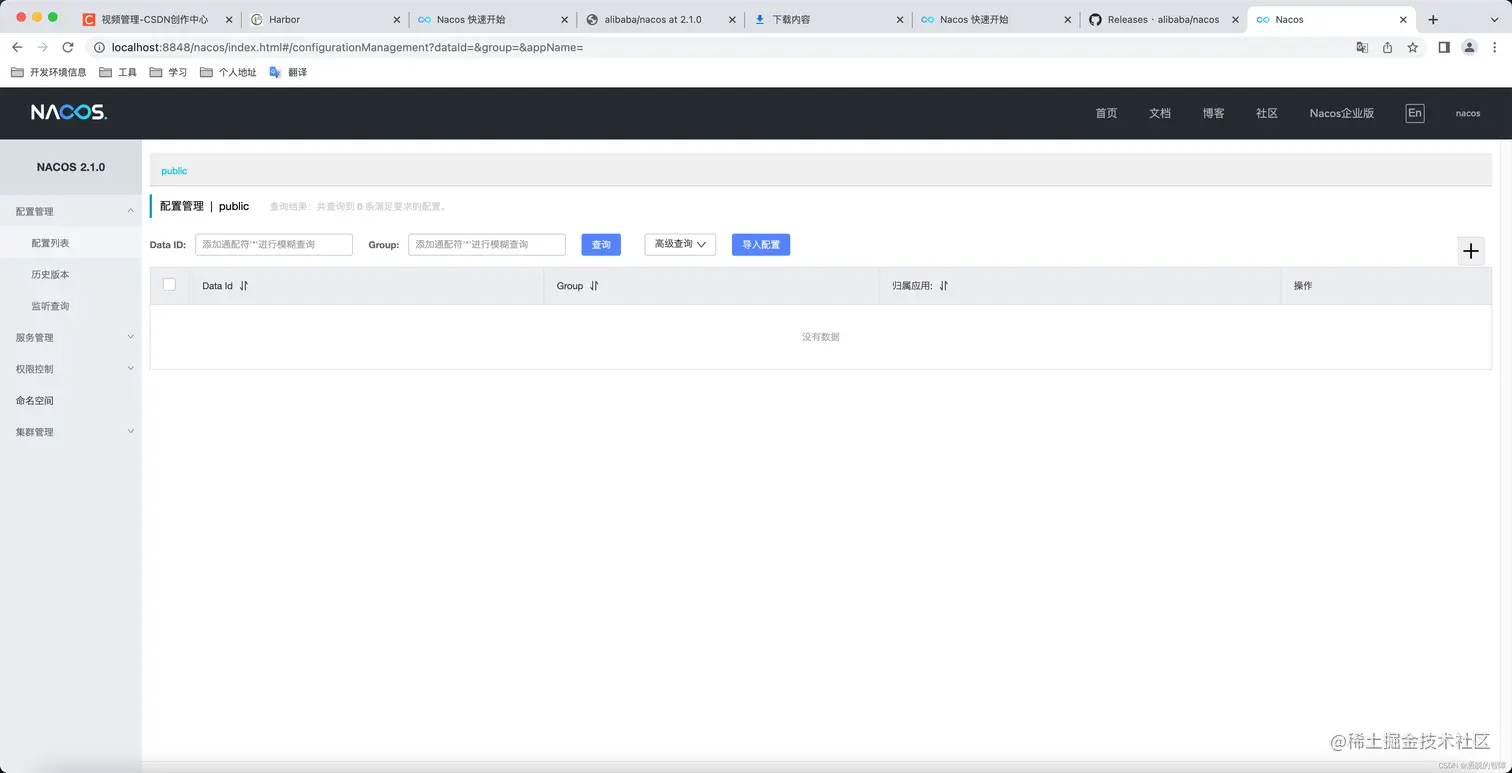The width and height of the screenshot is (1512, 773).
Task: Open the 文档 link
Action: pos(1160,113)
